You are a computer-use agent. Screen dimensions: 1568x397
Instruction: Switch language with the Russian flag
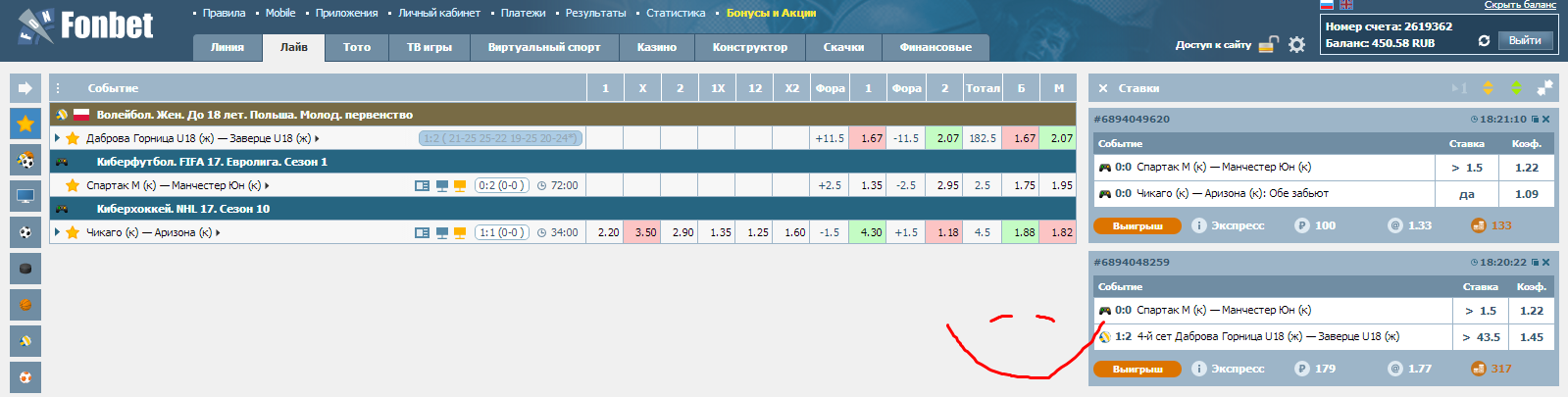[1326, 5]
